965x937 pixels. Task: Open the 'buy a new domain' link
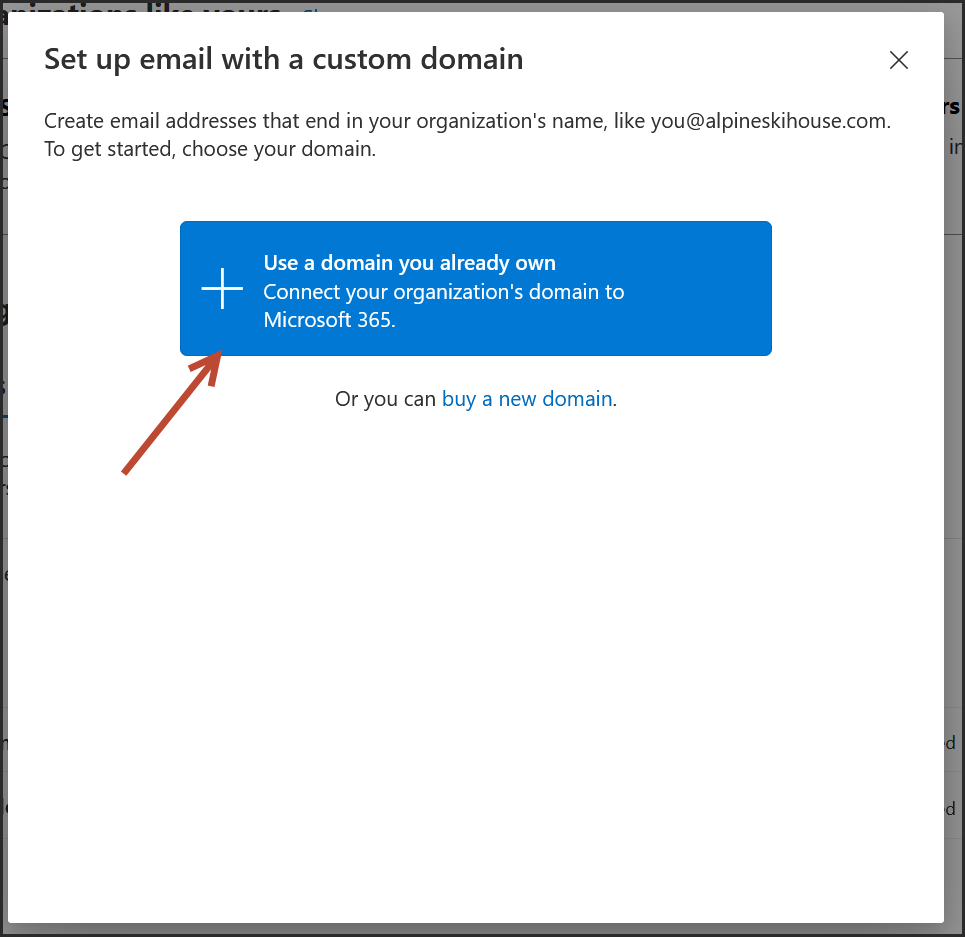point(526,399)
